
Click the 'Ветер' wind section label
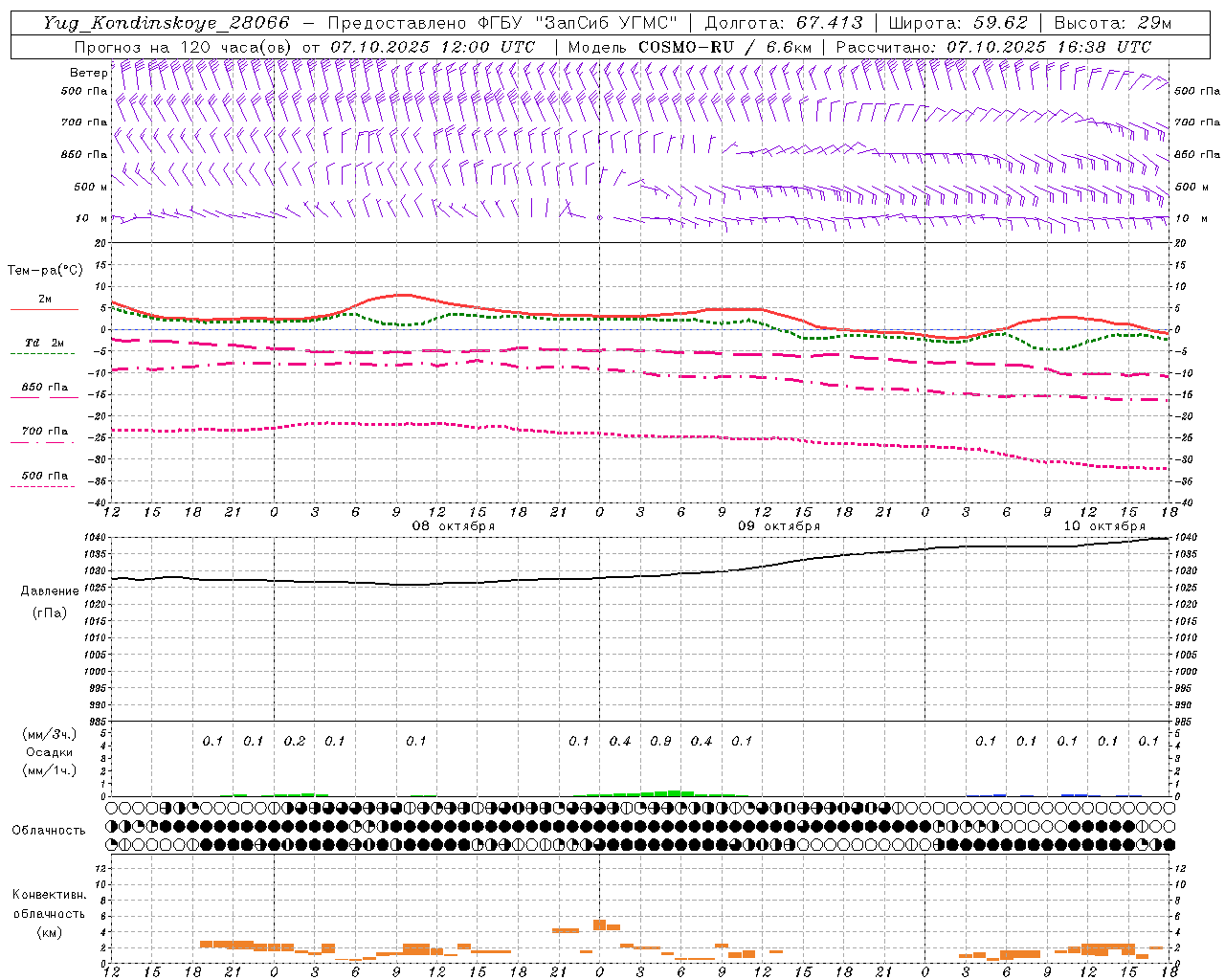tap(89, 73)
